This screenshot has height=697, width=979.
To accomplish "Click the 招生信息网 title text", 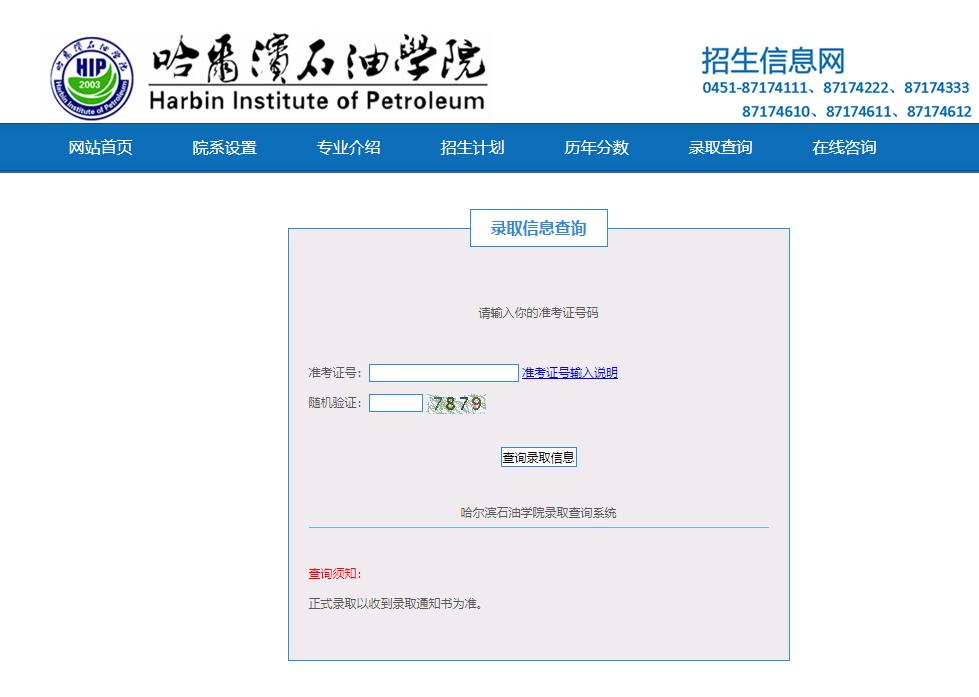I will point(773,61).
